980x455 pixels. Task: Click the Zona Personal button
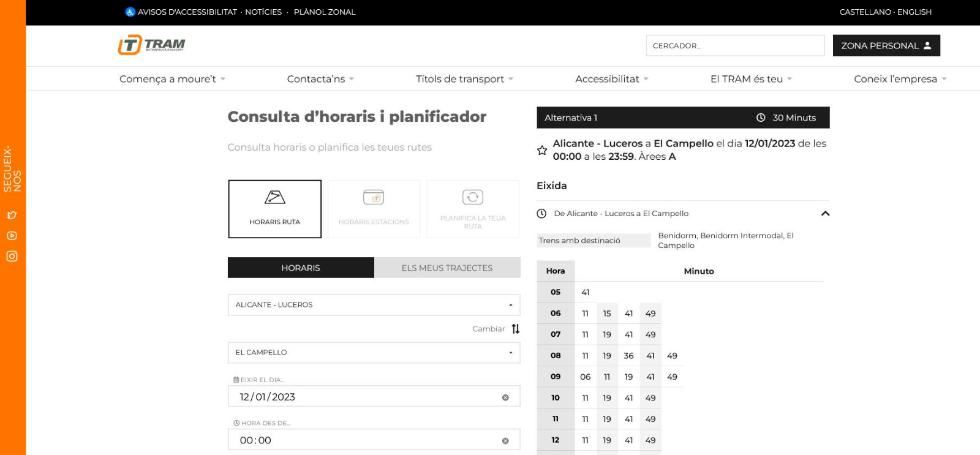[x=886, y=45]
